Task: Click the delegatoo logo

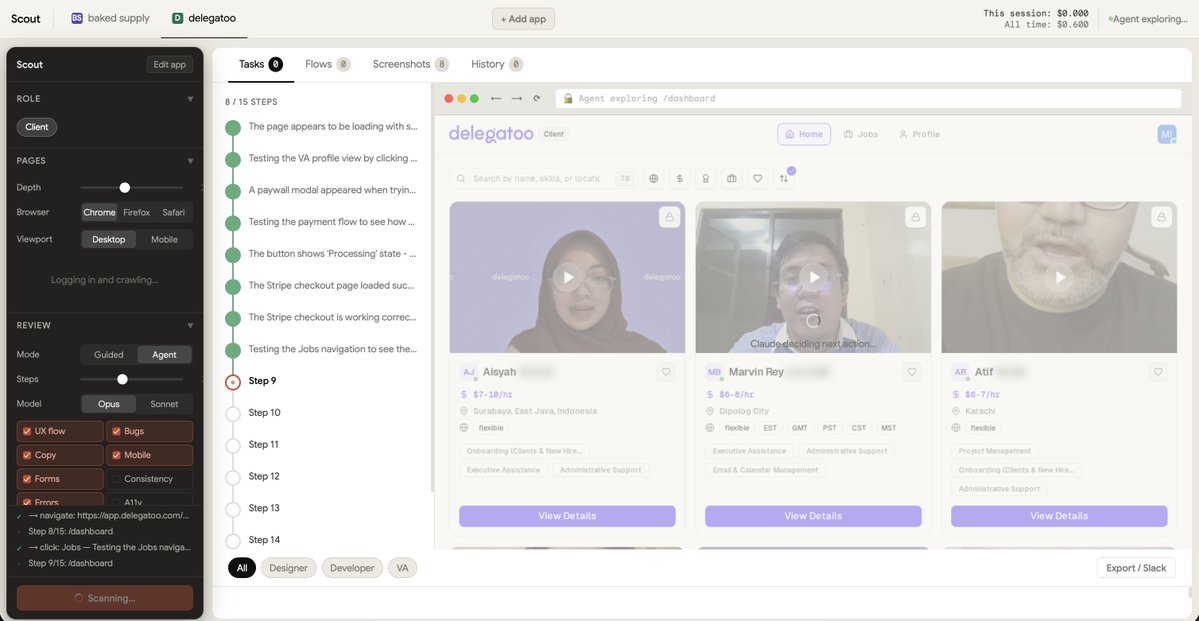Action: click(491, 134)
